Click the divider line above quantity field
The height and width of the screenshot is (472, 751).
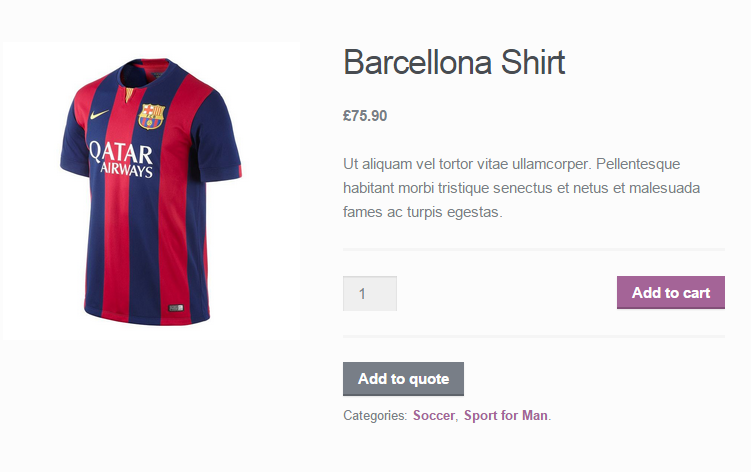[x=533, y=249]
